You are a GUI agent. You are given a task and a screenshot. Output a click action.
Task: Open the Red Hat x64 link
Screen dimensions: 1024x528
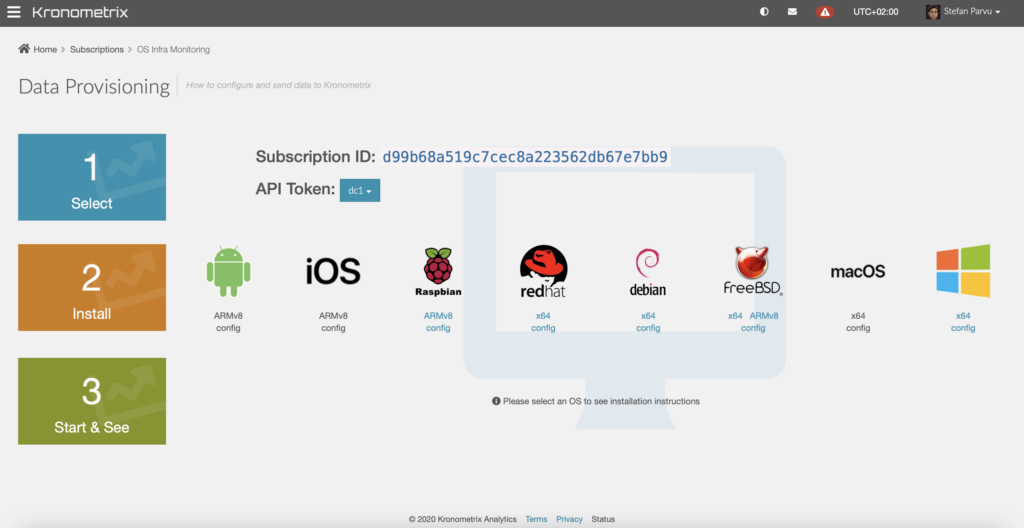point(543,316)
